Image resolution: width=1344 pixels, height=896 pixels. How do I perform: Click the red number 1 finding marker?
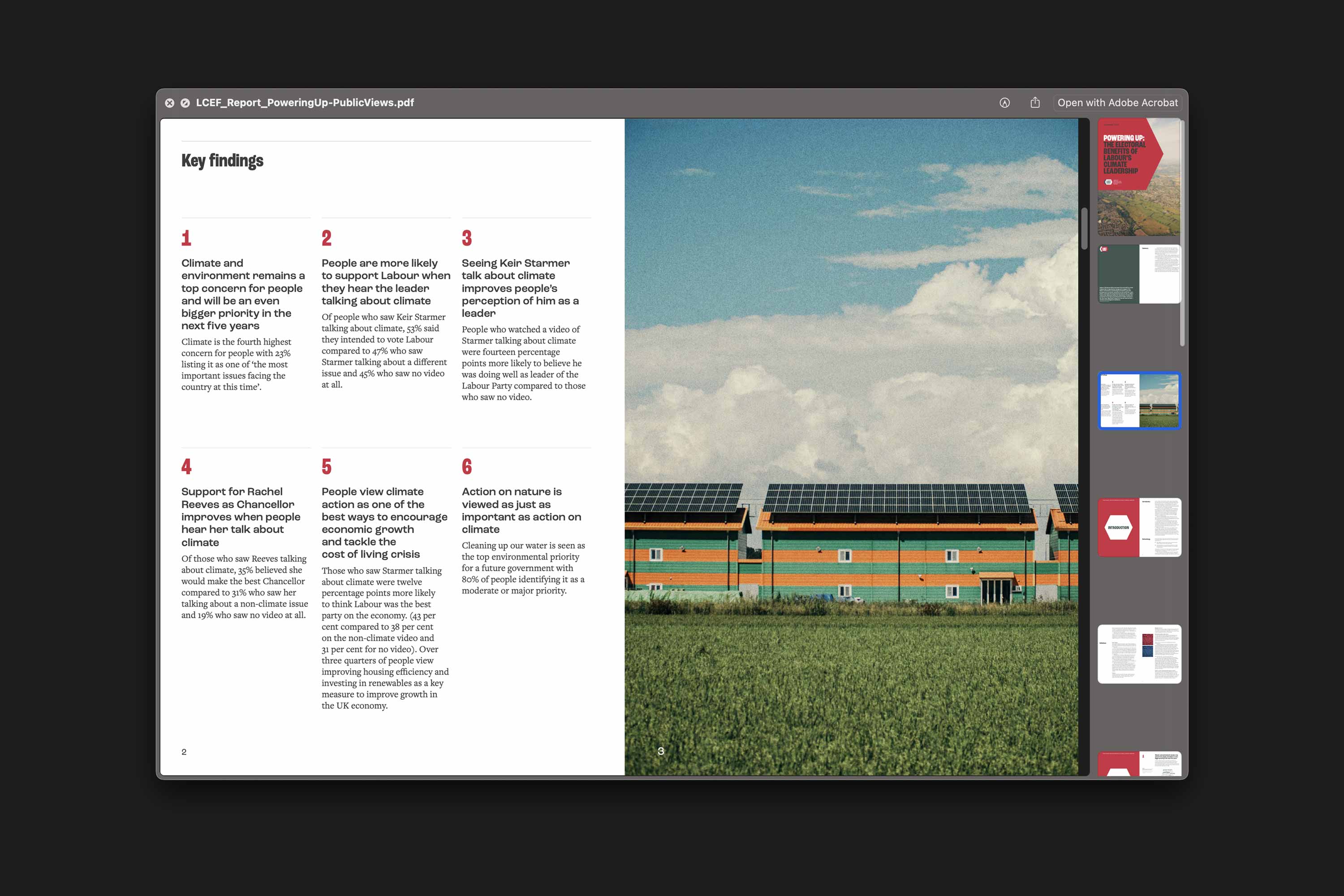186,238
